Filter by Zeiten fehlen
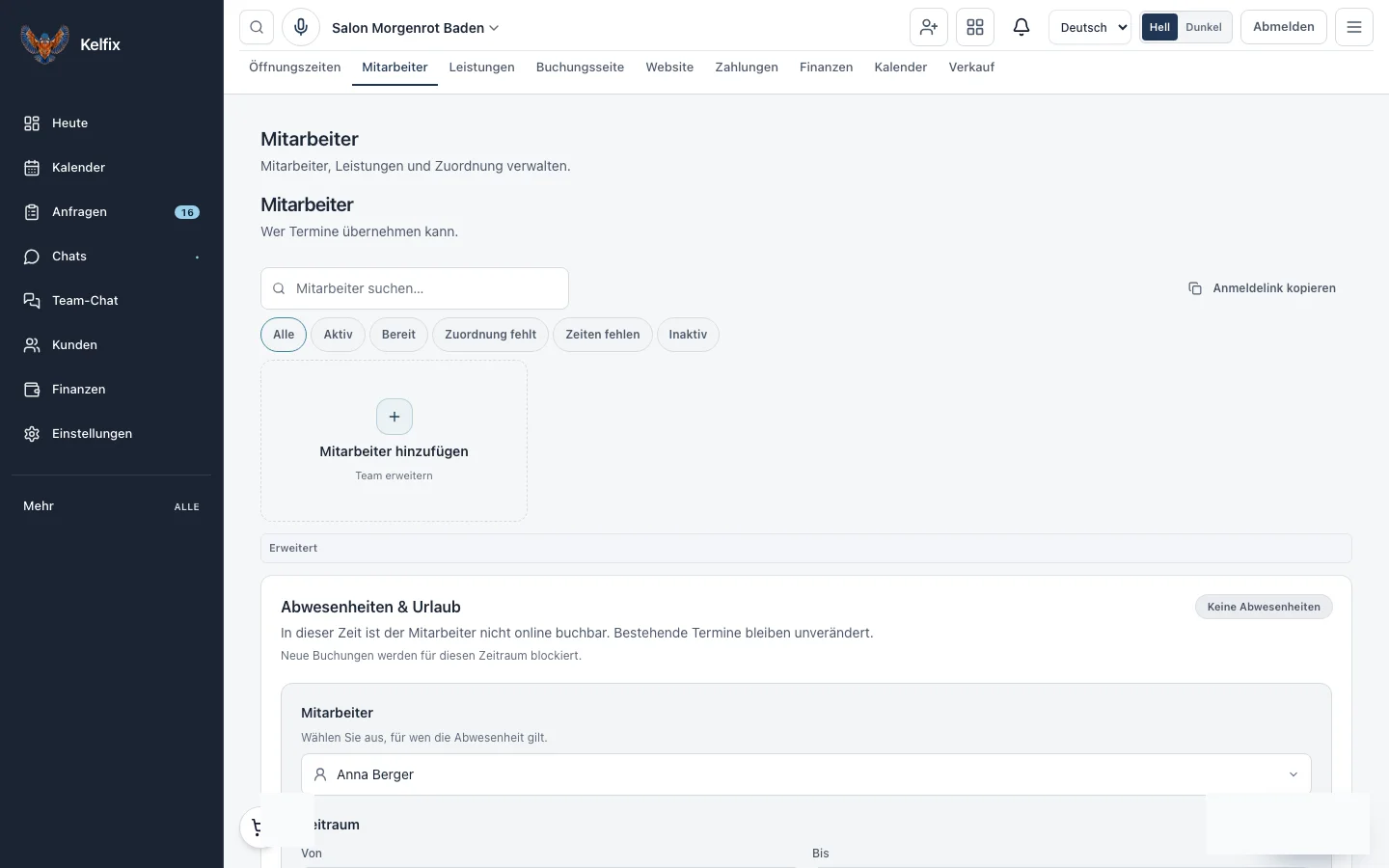 pyautogui.click(x=603, y=335)
